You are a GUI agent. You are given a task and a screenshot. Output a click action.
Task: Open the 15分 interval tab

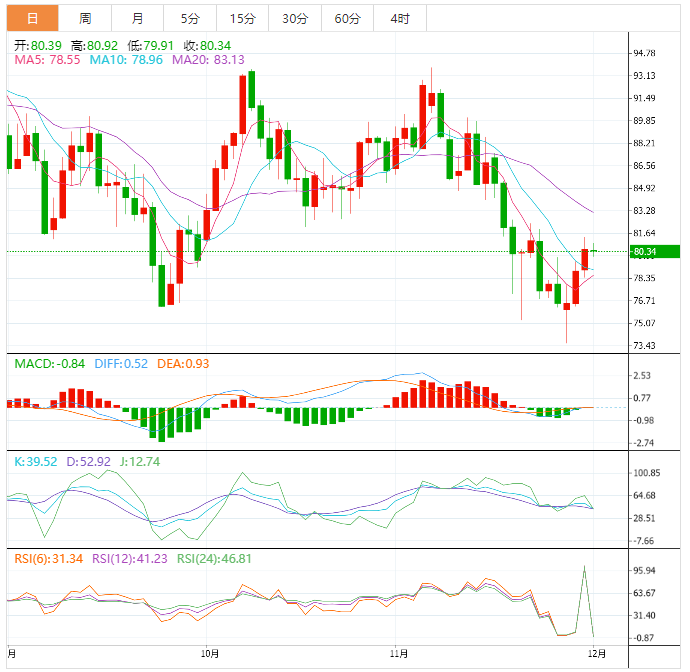(x=242, y=18)
